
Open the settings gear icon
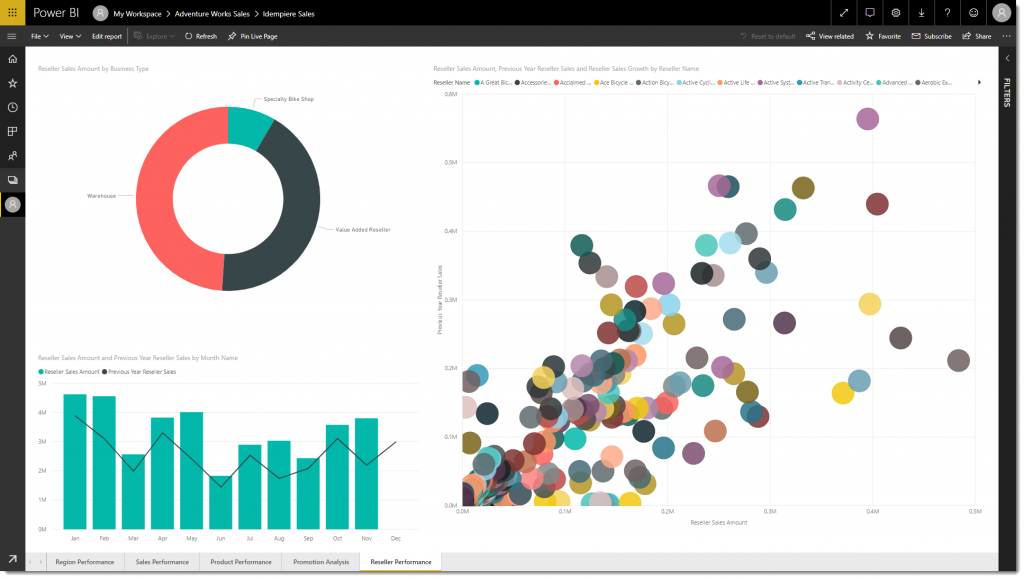click(896, 13)
